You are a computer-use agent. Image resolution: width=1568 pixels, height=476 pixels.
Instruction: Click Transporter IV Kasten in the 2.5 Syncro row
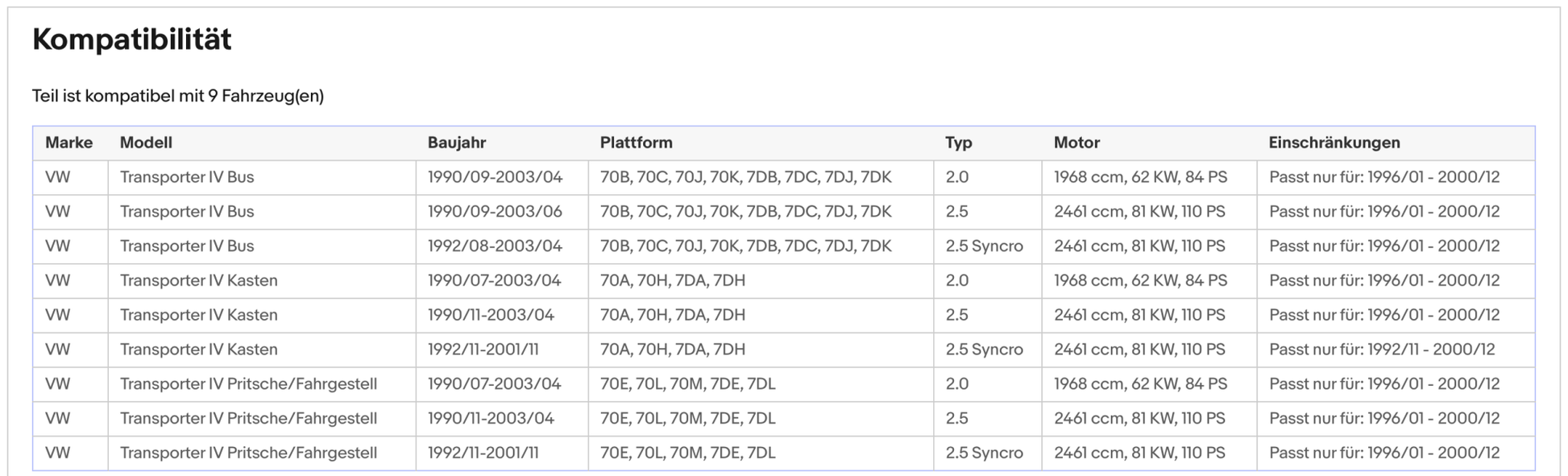pos(198,350)
